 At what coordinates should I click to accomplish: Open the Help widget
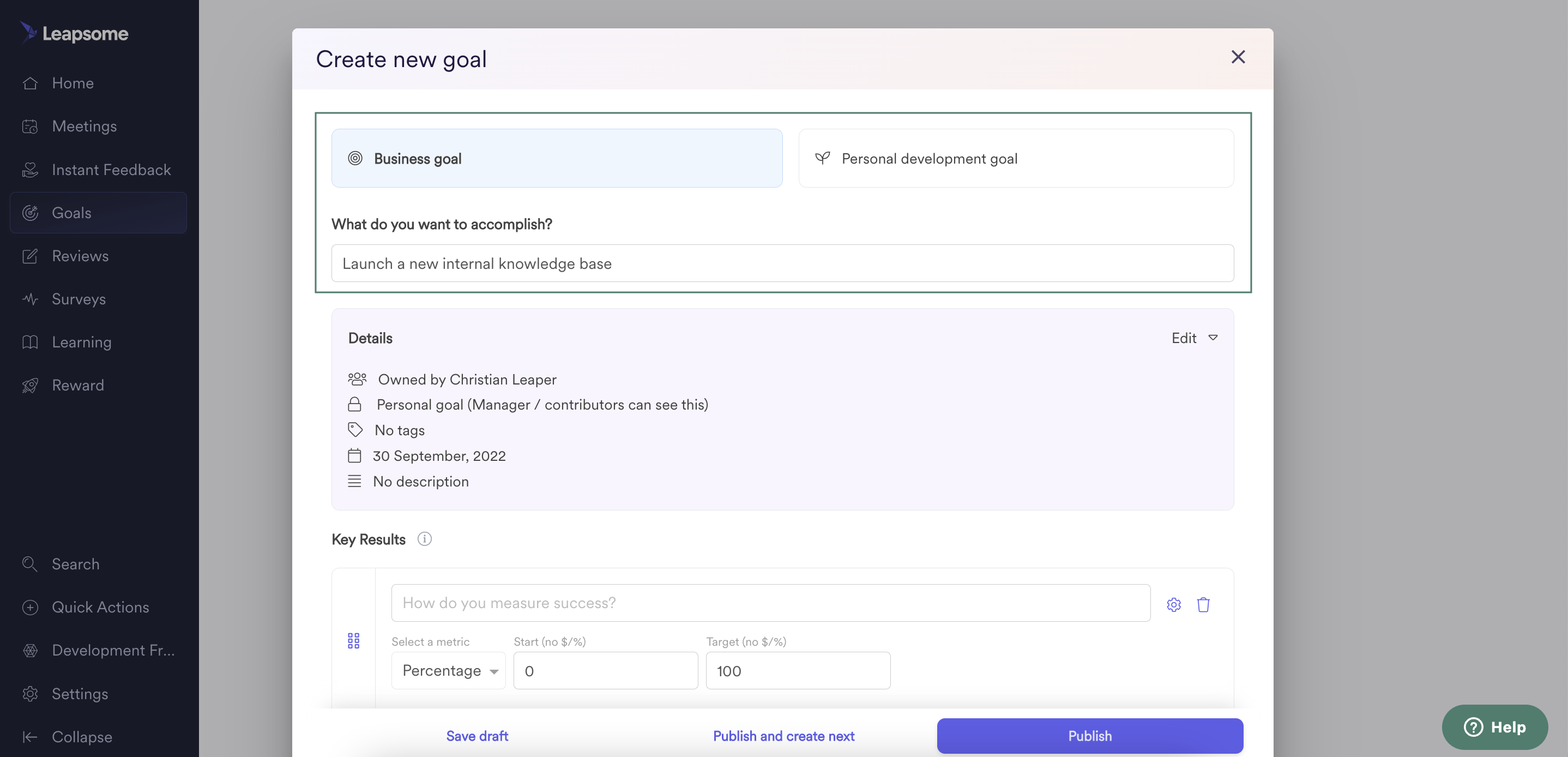(x=1495, y=727)
